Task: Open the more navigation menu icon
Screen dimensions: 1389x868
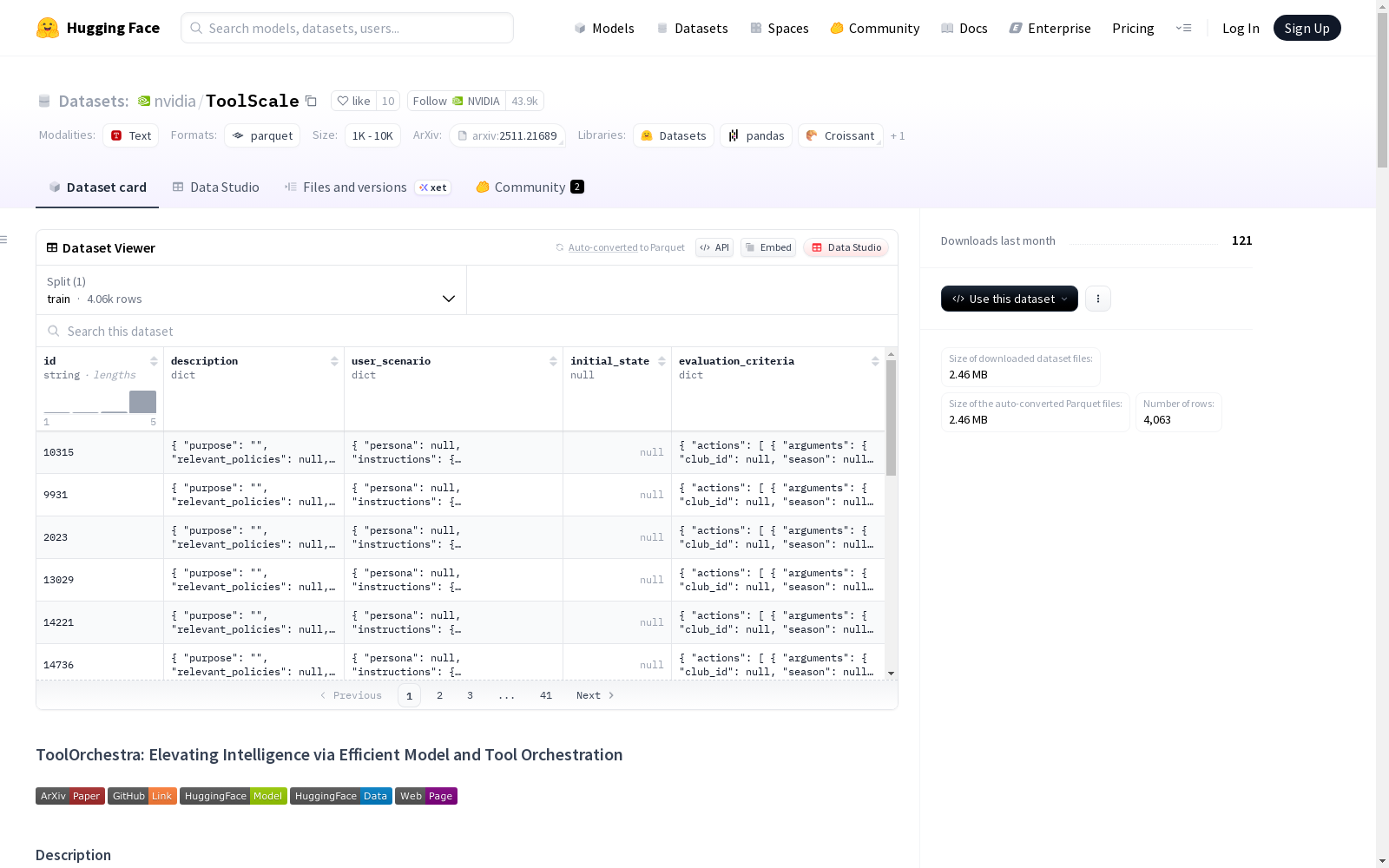Action: 1183,28
